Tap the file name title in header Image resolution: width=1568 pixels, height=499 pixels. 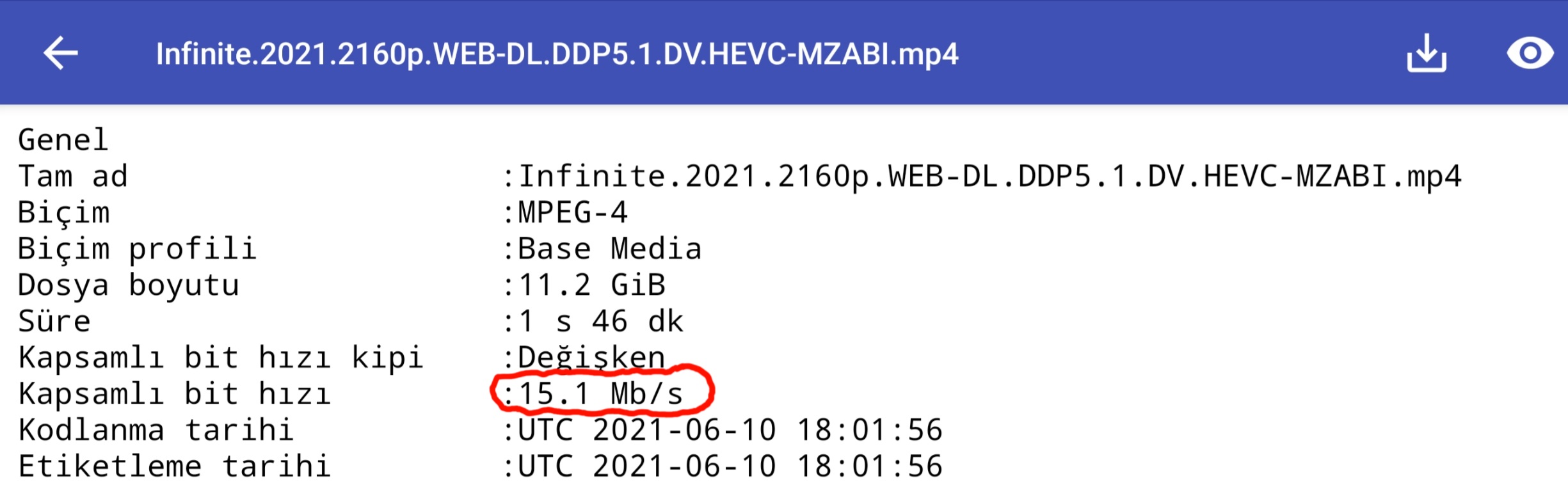pyautogui.click(x=557, y=54)
